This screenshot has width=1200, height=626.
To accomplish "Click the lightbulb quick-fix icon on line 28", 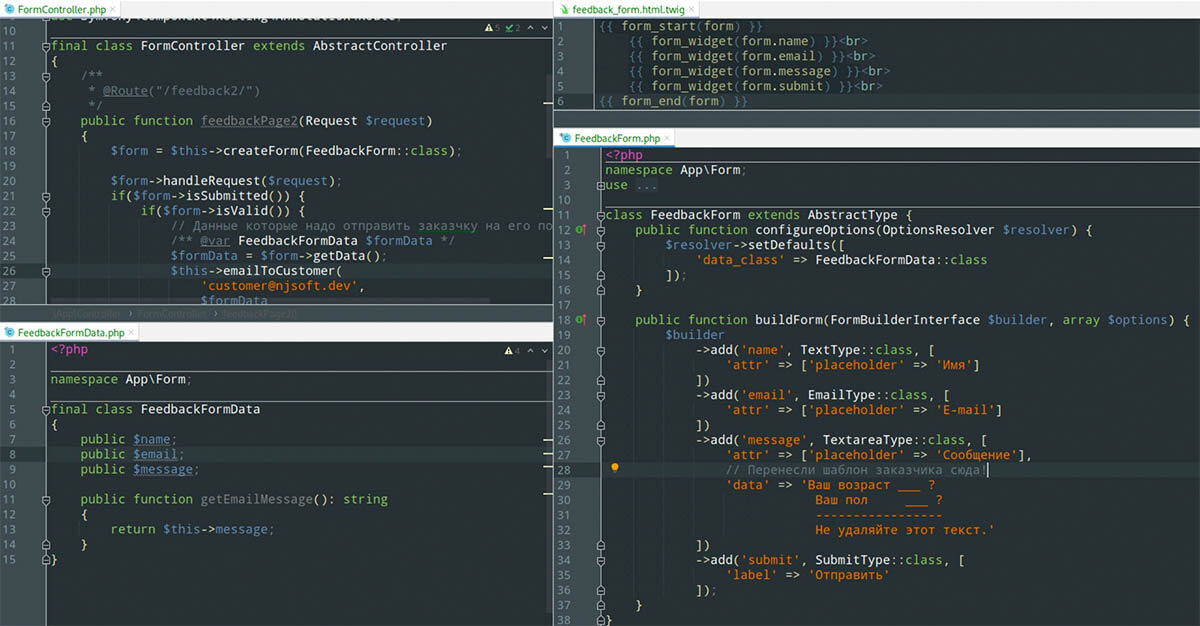I will point(615,467).
